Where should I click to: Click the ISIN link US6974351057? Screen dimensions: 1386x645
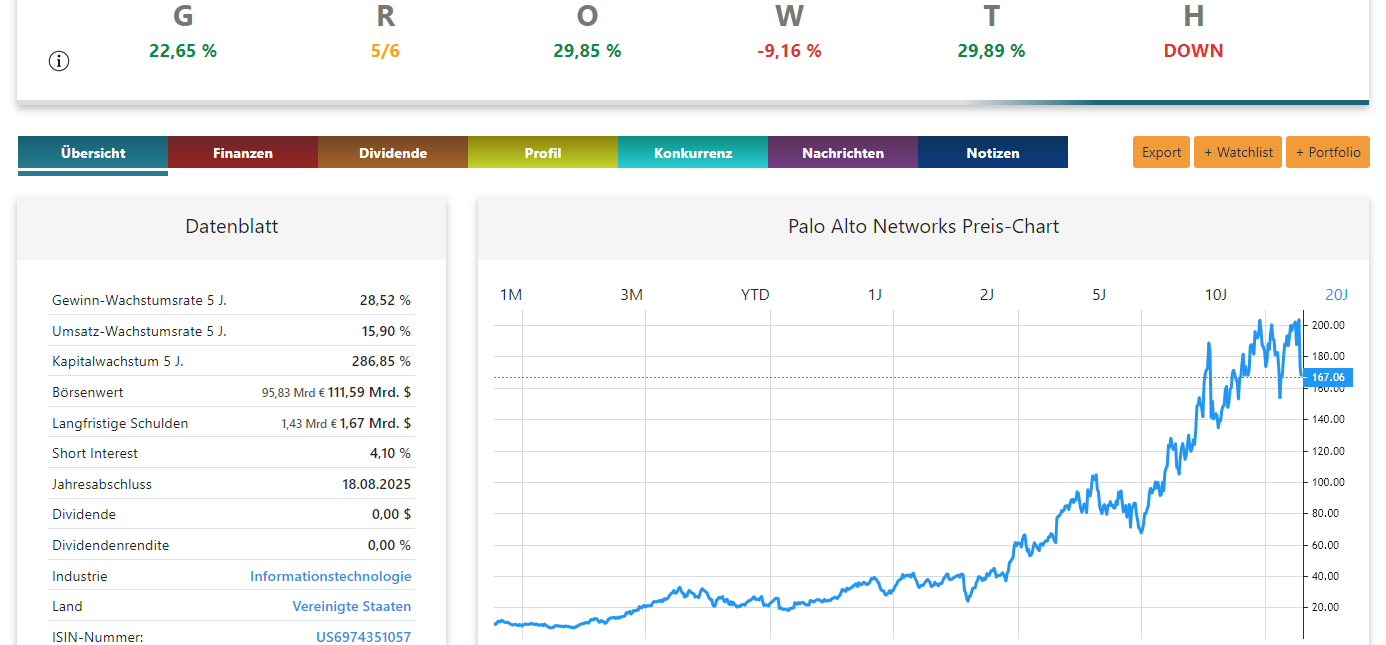[363, 637]
